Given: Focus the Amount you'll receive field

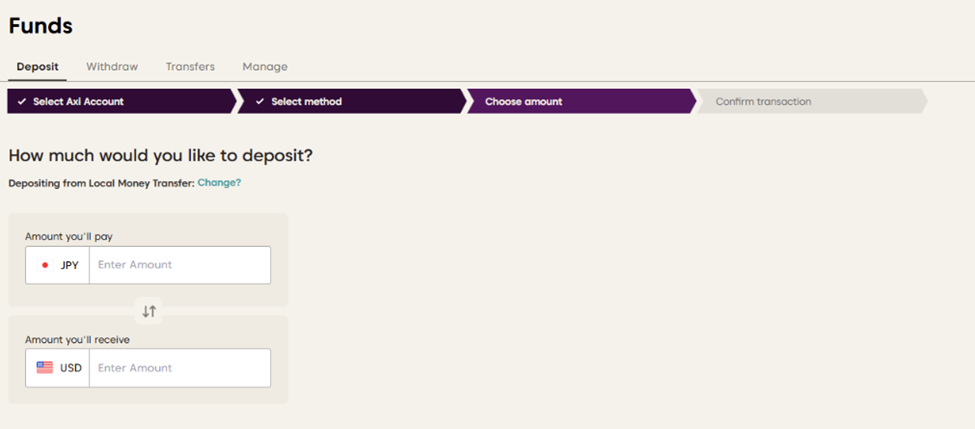Looking at the screenshot, I should [x=180, y=368].
